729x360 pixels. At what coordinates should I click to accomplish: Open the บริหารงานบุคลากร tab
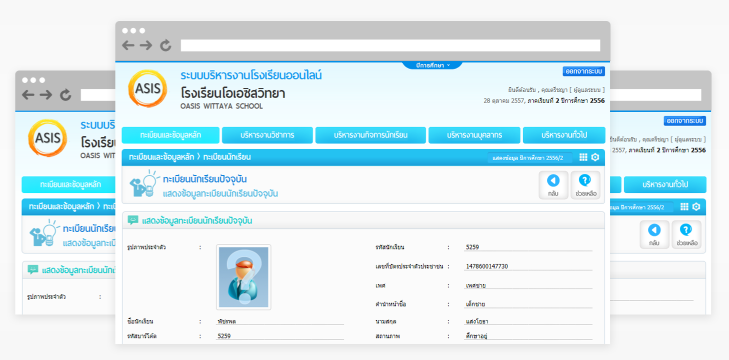(x=474, y=135)
